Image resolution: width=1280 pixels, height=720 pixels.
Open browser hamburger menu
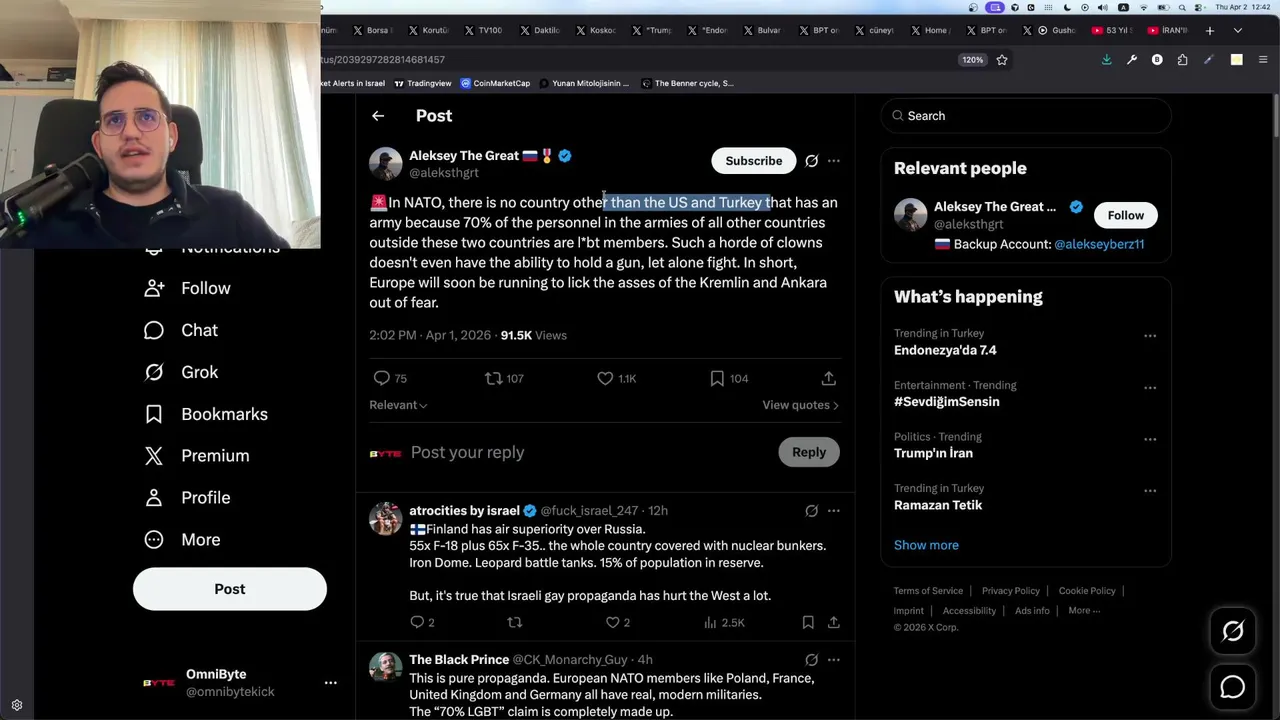(1263, 60)
